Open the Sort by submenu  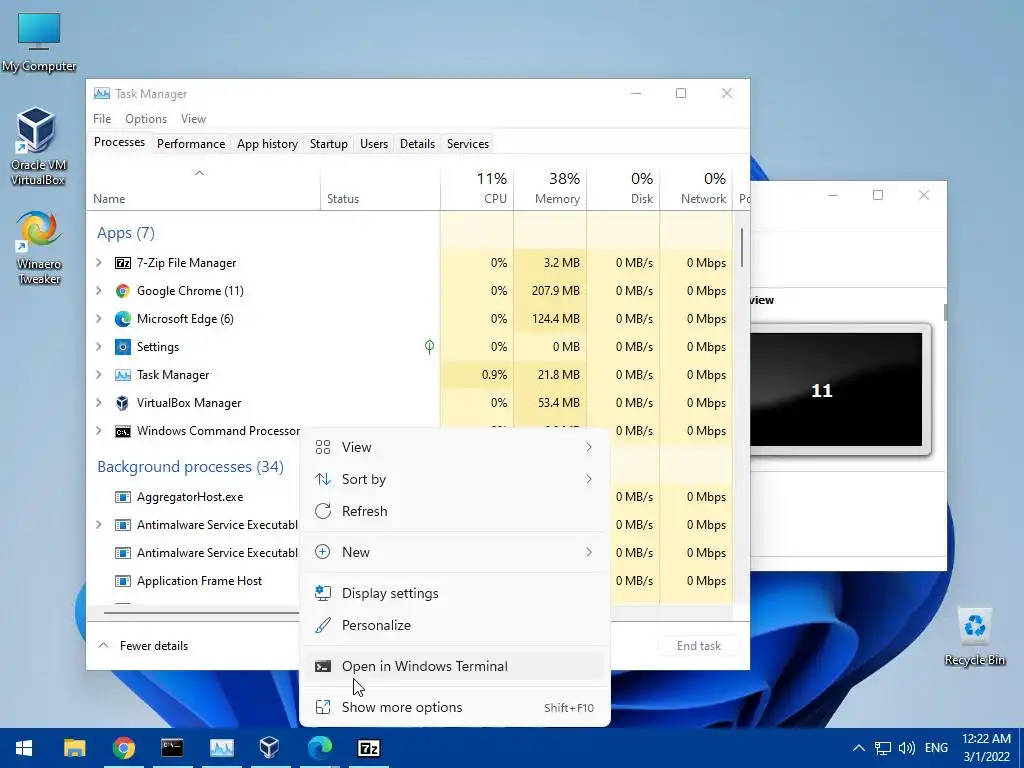(455, 479)
